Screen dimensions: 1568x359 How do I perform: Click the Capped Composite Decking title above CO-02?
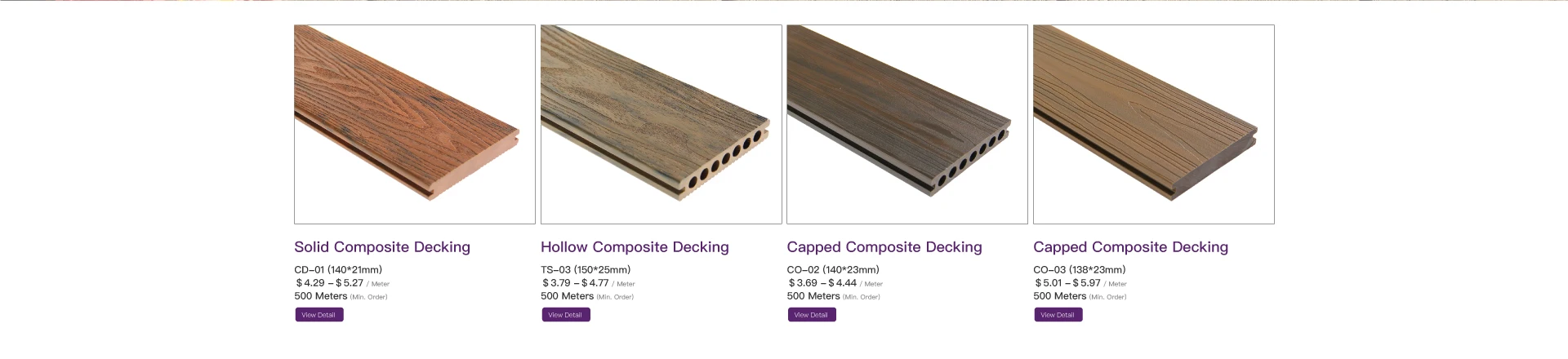coord(884,247)
